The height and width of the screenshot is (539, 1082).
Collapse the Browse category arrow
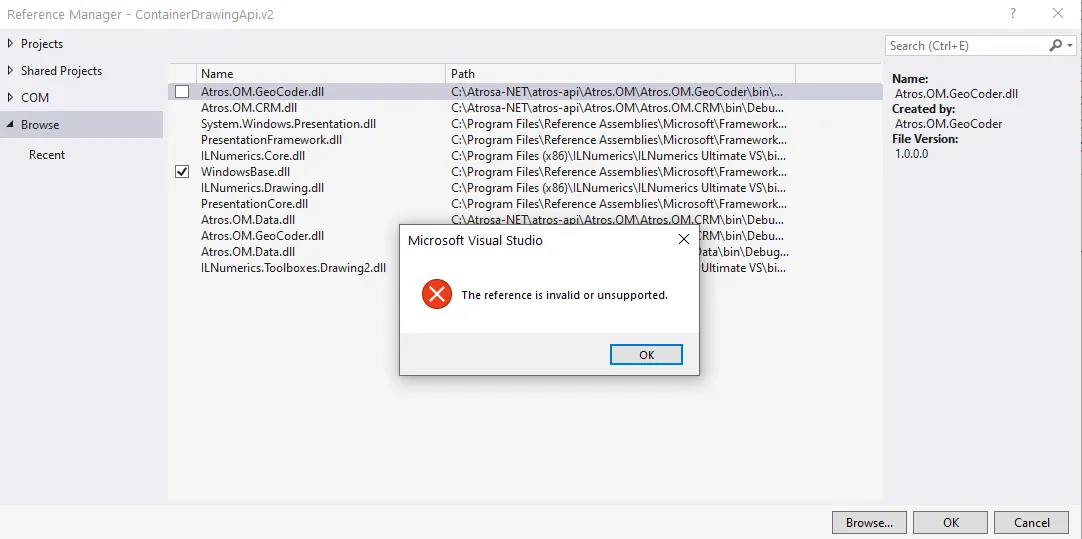point(10,125)
